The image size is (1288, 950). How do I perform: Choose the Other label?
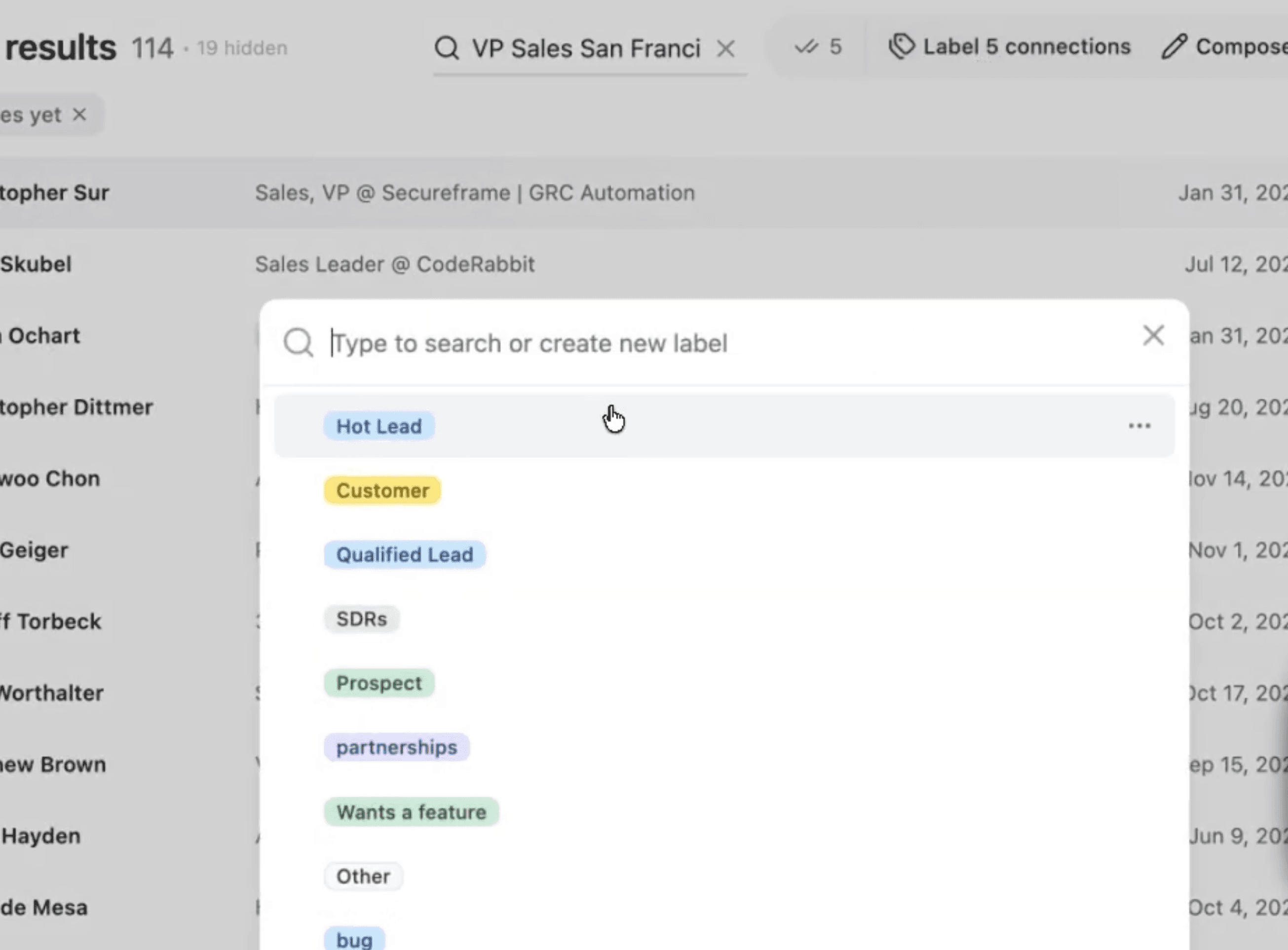[x=363, y=877]
